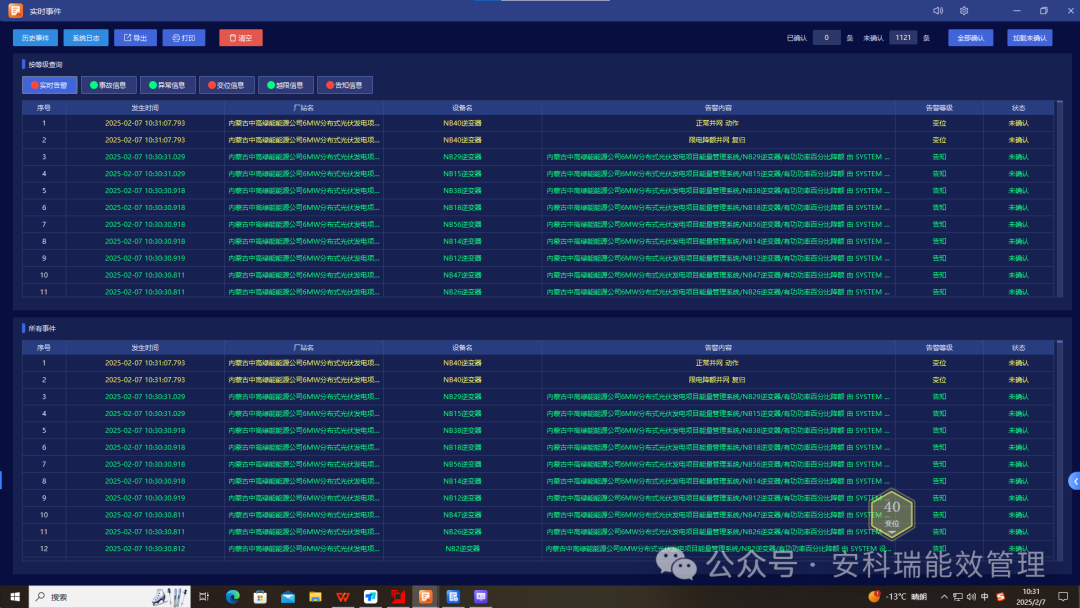Click the speaker sound icon in title bar

coord(938,11)
